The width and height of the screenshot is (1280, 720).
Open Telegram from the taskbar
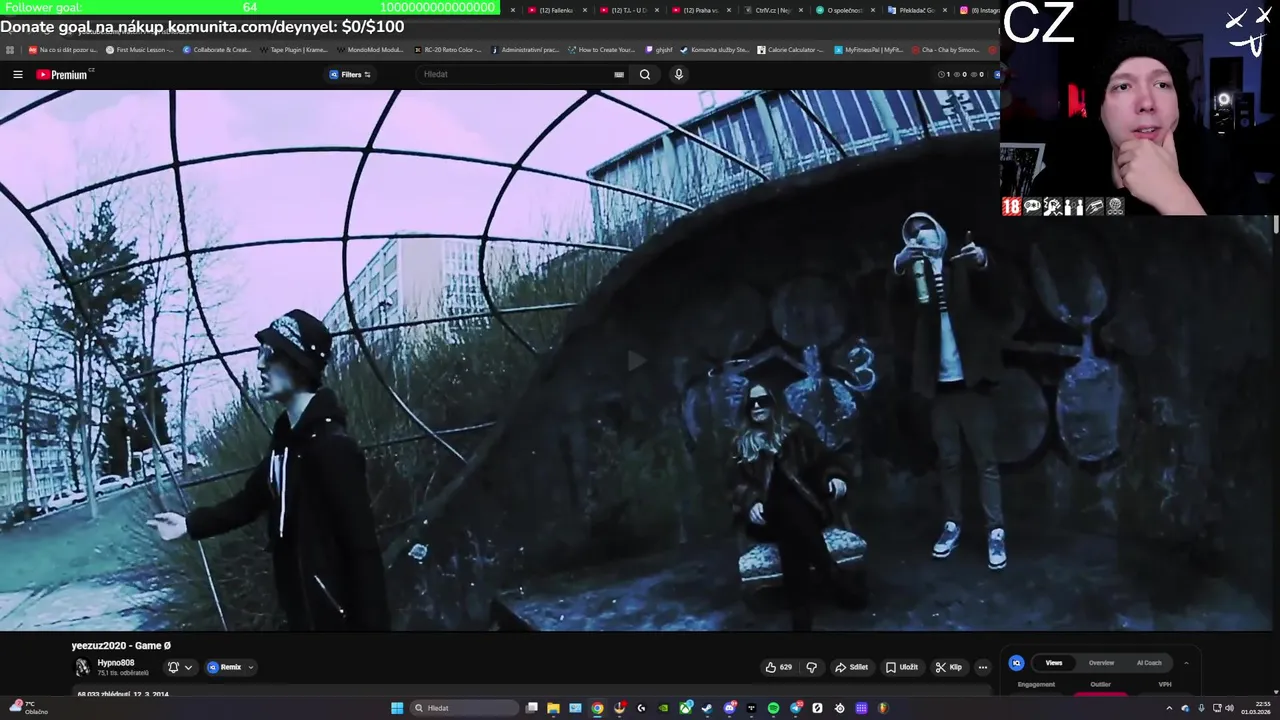pyautogui.click(x=795, y=708)
